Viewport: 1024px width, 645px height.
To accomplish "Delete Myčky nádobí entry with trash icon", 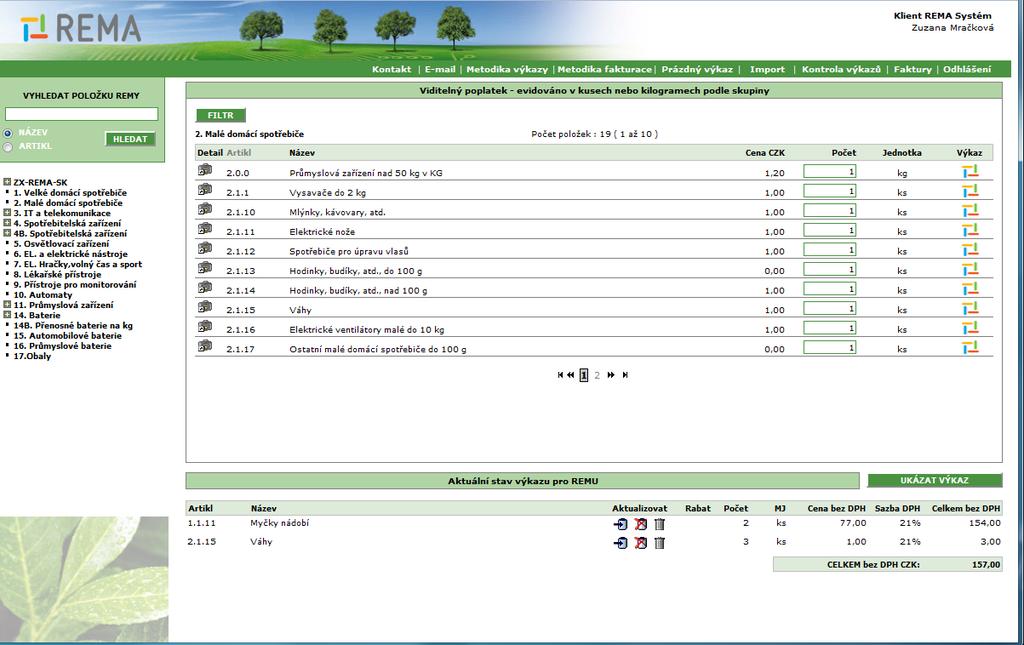I will 660,524.
